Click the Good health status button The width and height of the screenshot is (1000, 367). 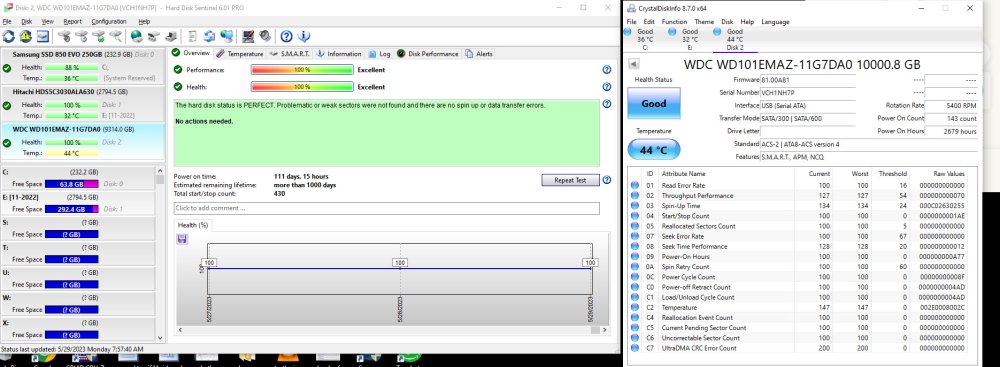[654, 103]
